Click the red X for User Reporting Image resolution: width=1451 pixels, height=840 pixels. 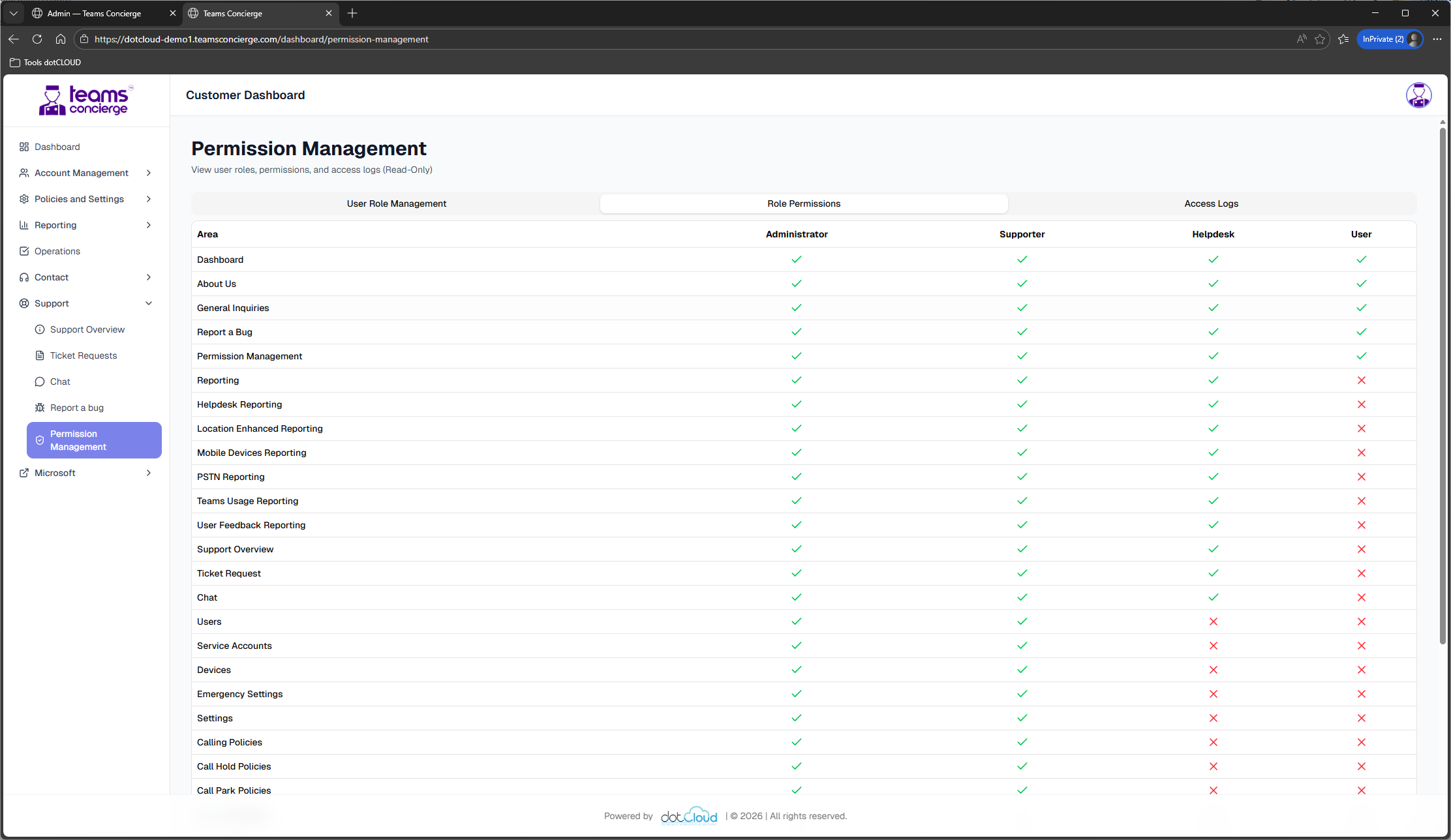[1361, 380]
